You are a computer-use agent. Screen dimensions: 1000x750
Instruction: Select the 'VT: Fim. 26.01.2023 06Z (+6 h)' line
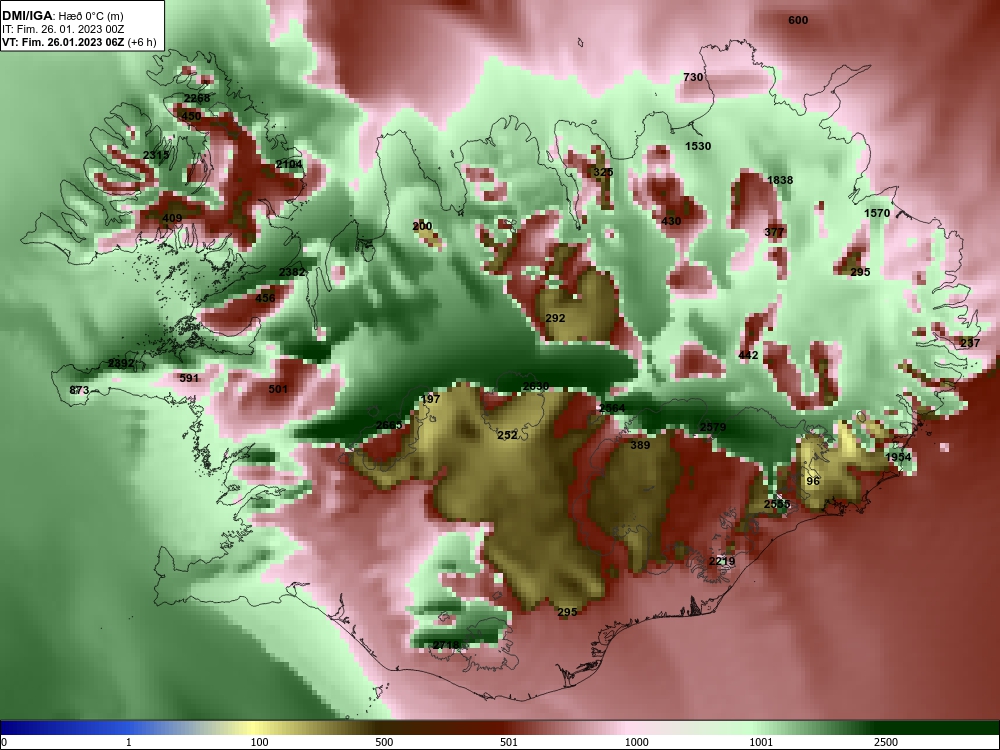coord(79,42)
